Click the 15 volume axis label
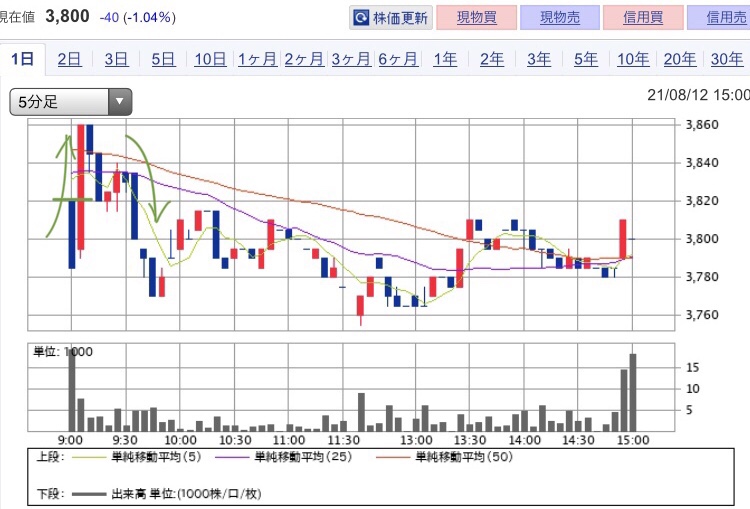 tap(692, 368)
